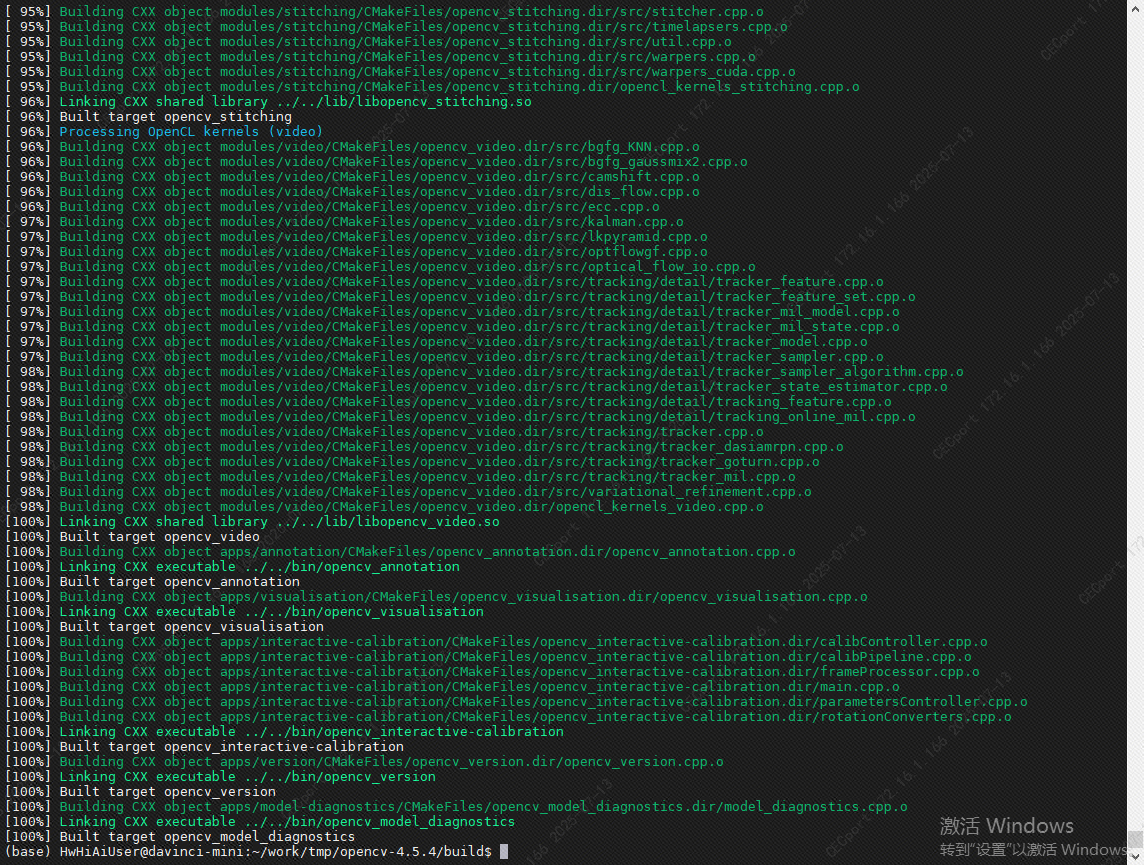This screenshot has height=865, width=1144.
Task: Click the optflowgf.cpp.o build line
Action: click(356, 252)
